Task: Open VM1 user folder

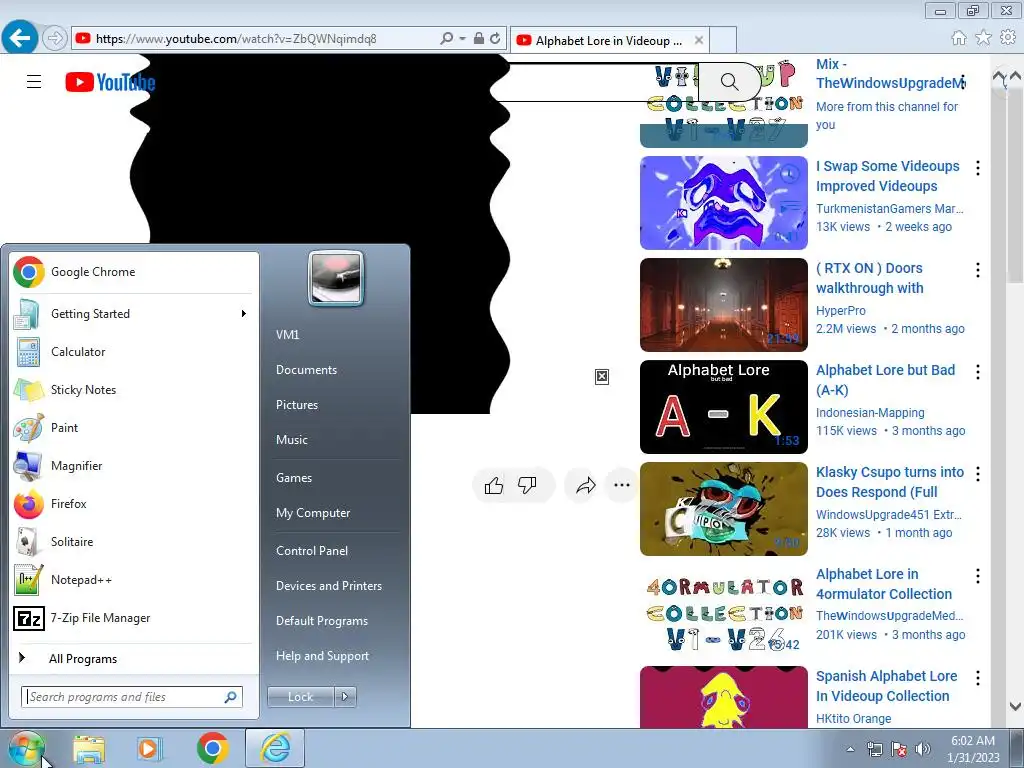Action: click(x=287, y=335)
